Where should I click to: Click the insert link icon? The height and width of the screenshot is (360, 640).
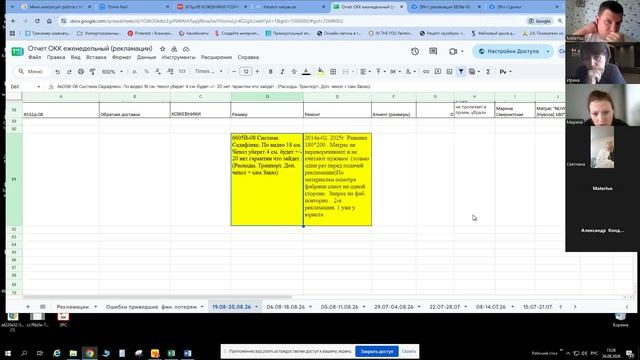click(x=426, y=71)
